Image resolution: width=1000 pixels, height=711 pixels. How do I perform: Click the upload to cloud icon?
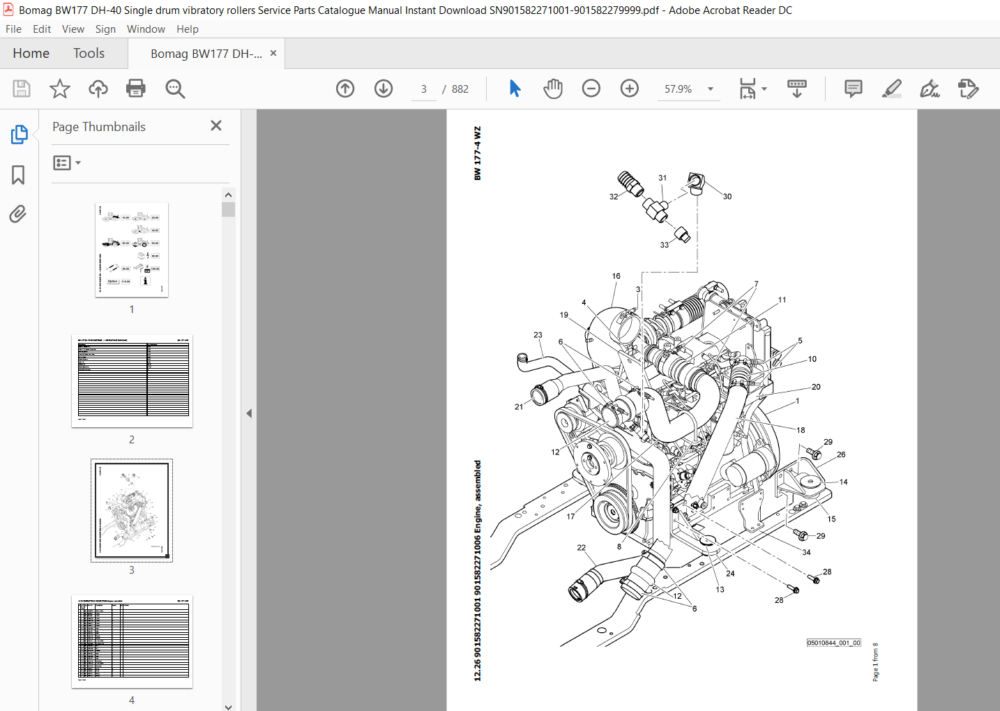[98, 89]
